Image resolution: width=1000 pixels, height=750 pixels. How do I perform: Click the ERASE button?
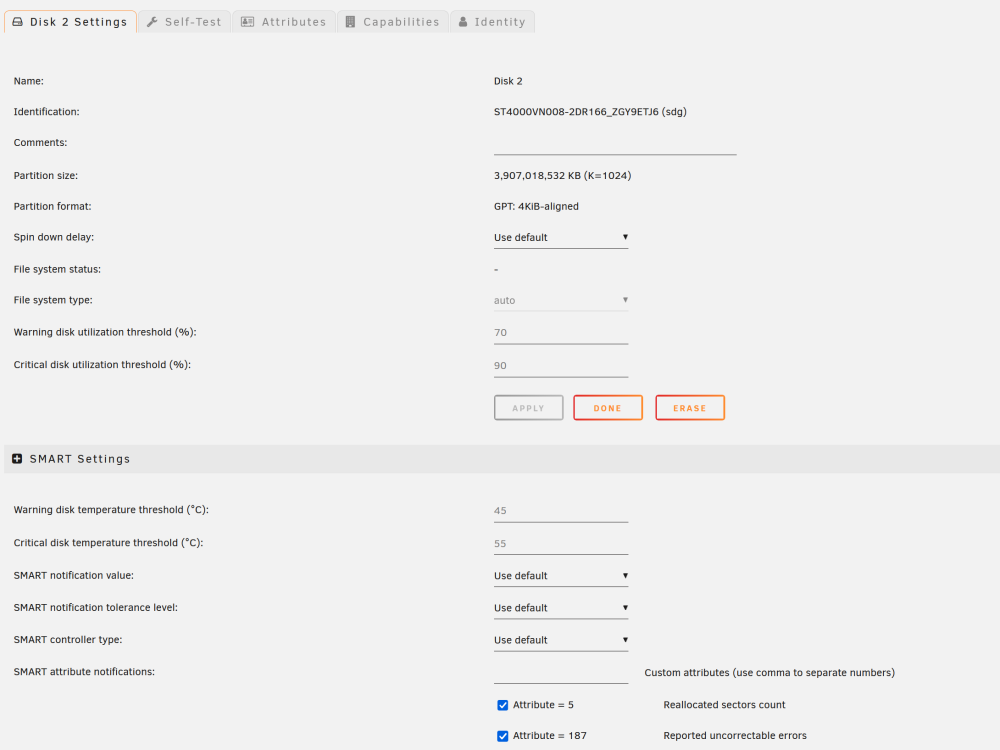(x=690, y=408)
